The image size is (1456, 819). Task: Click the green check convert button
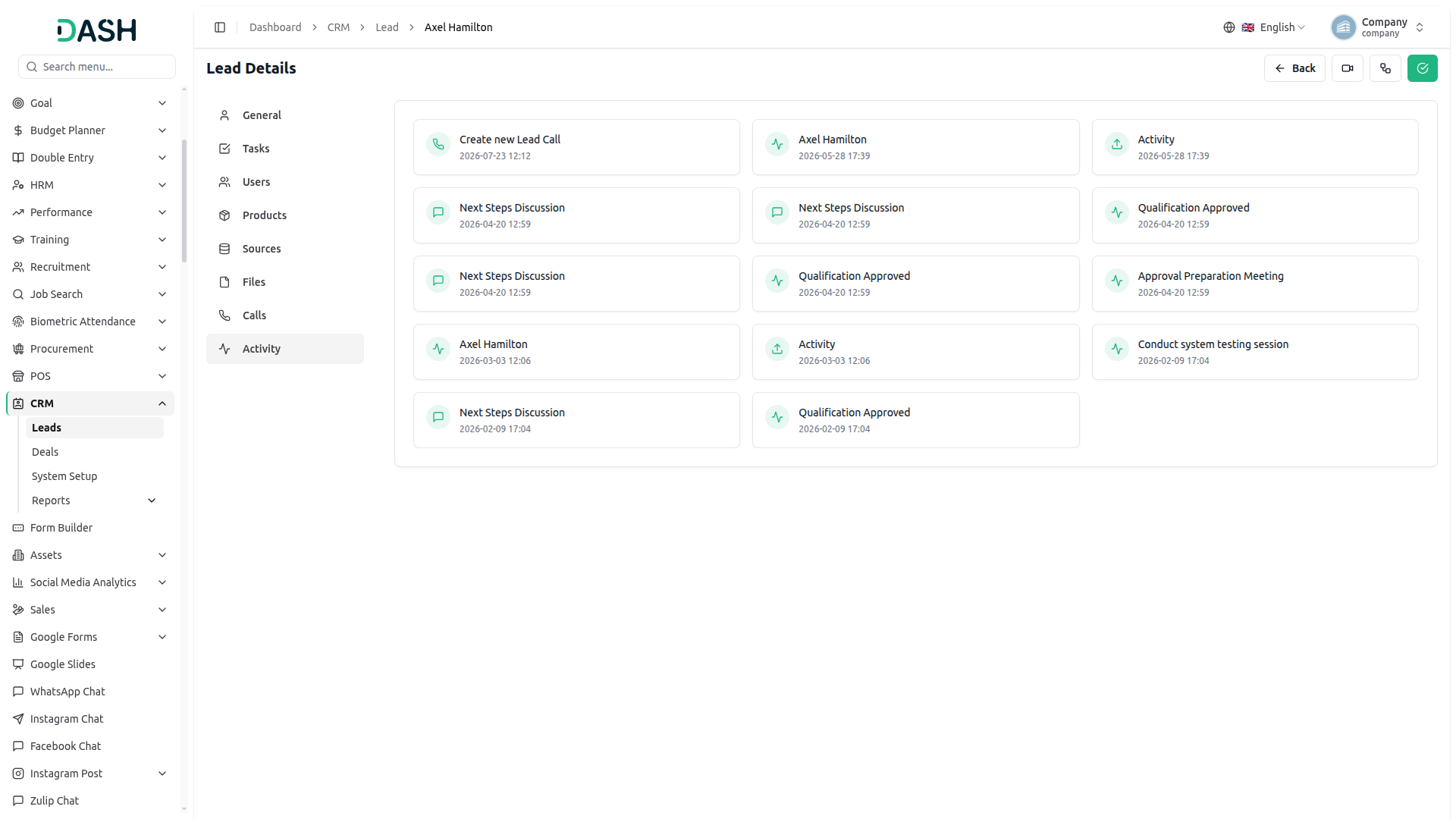pos(1423,68)
